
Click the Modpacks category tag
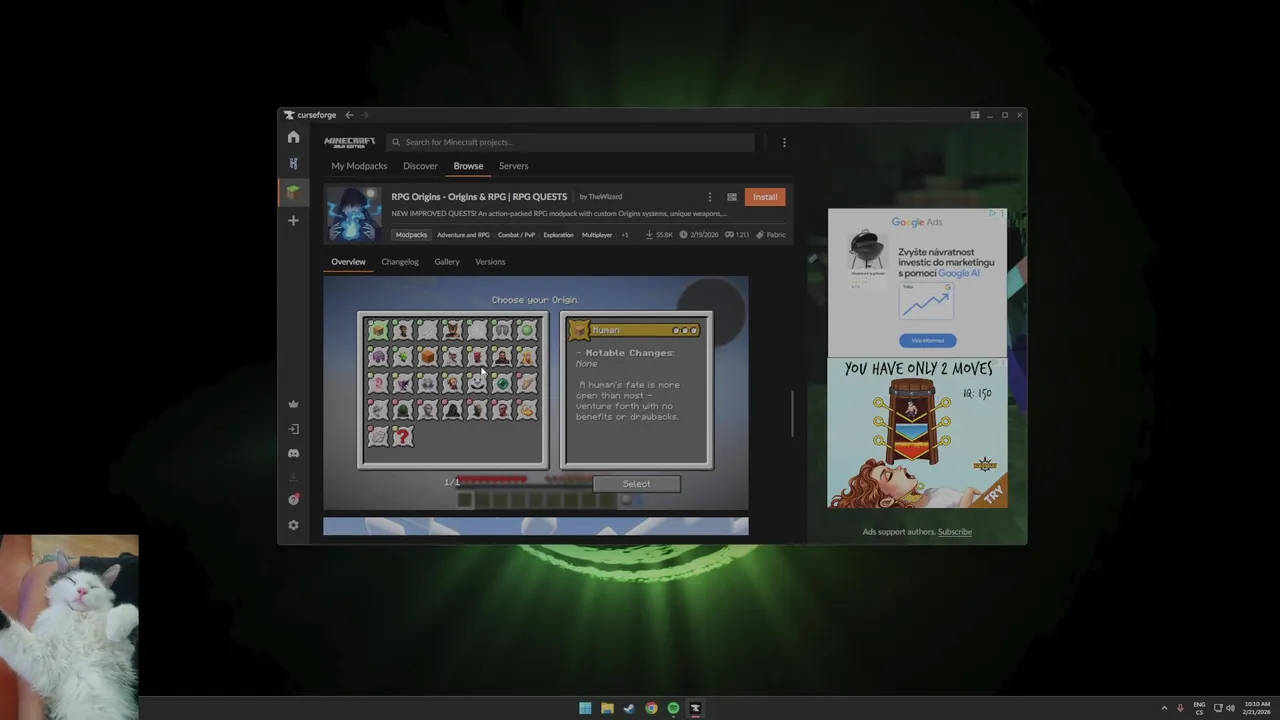pyautogui.click(x=411, y=235)
